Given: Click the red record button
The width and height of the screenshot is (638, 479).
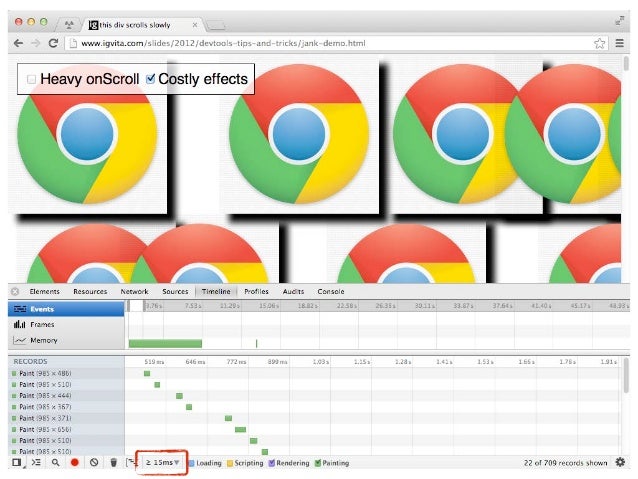Looking at the screenshot, I should tap(74, 463).
